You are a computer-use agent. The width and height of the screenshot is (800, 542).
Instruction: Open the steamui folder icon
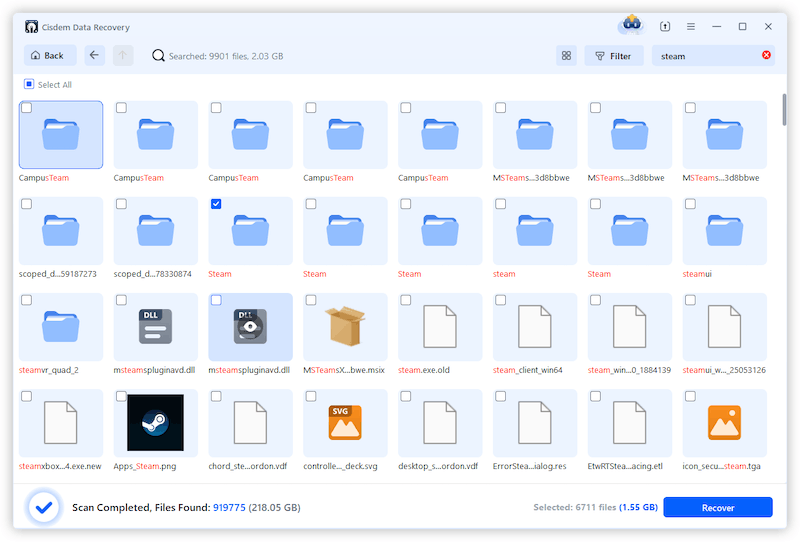tap(724, 231)
